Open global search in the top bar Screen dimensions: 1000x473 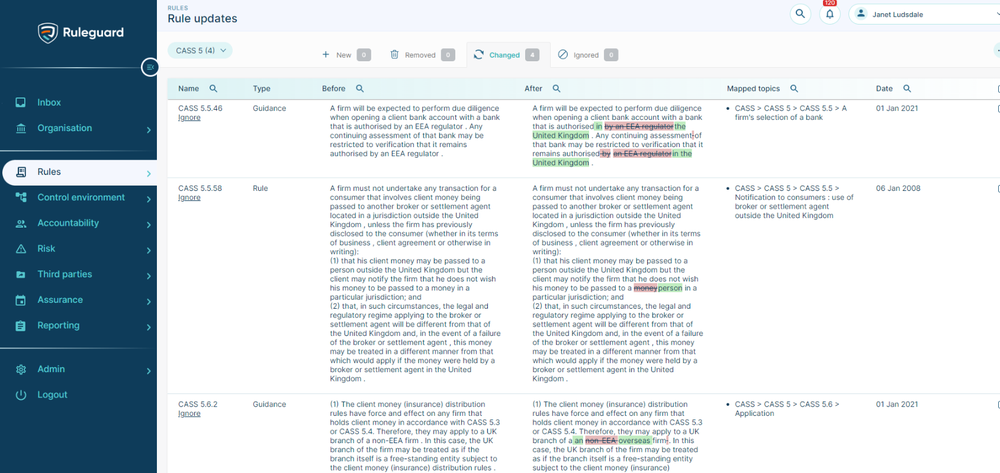point(800,14)
